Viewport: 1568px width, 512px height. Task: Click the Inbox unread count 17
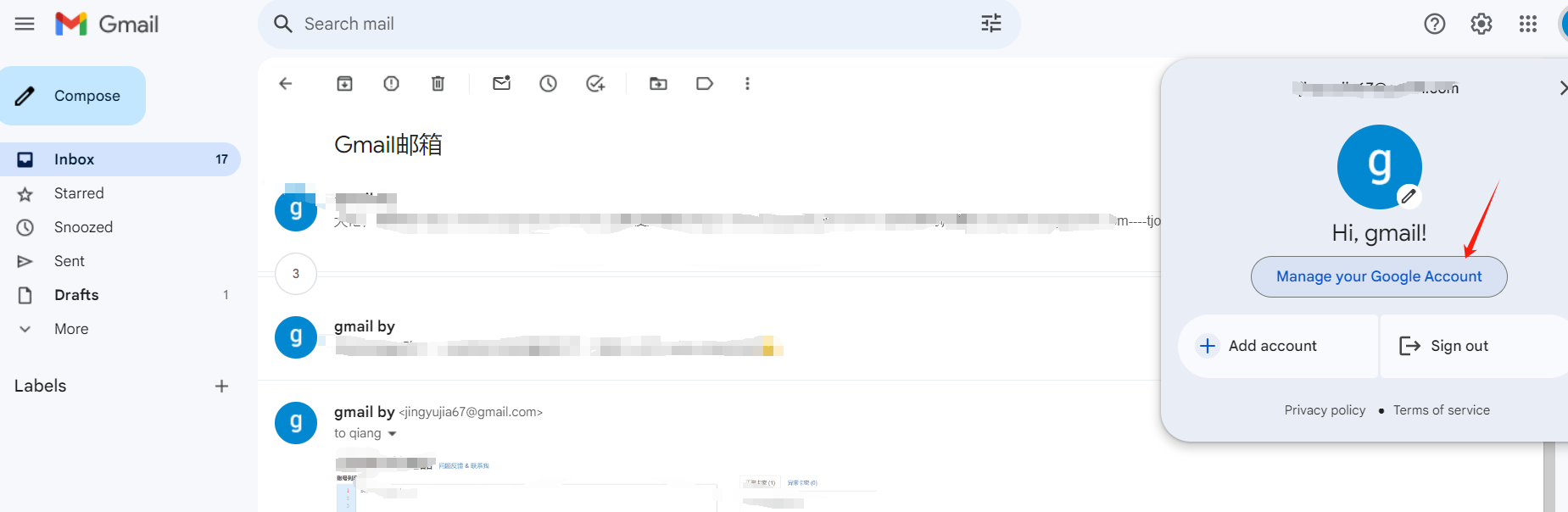tap(221, 159)
